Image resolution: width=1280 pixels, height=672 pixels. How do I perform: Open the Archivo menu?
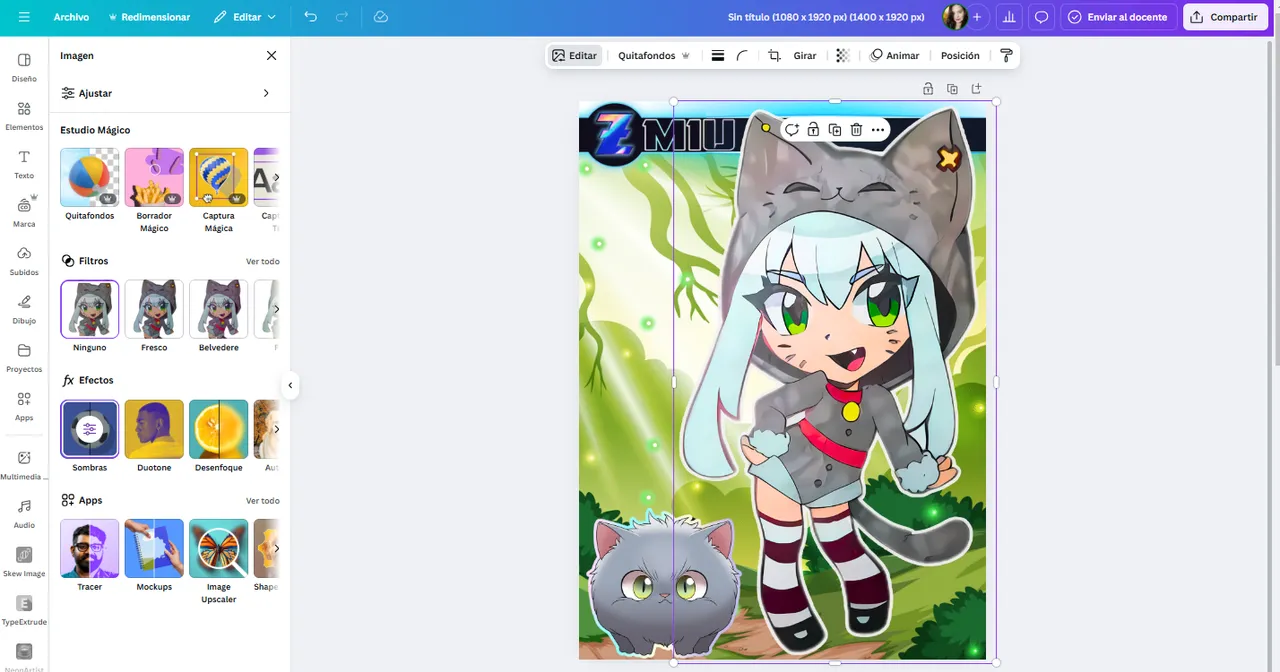71,17
